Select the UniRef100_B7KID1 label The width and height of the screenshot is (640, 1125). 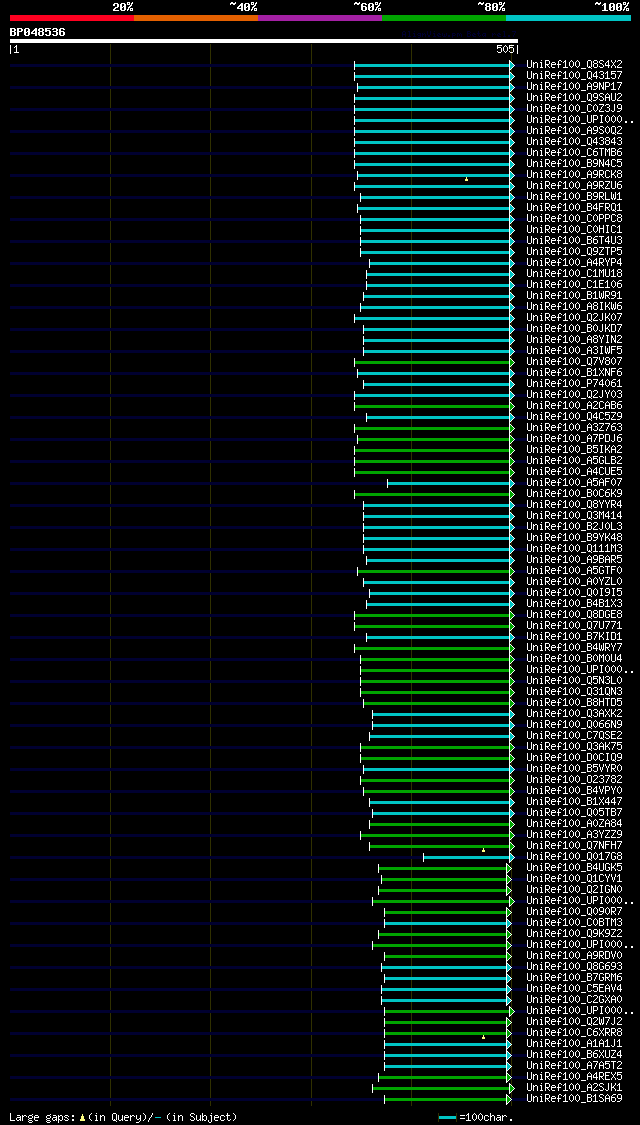[574, 636]
